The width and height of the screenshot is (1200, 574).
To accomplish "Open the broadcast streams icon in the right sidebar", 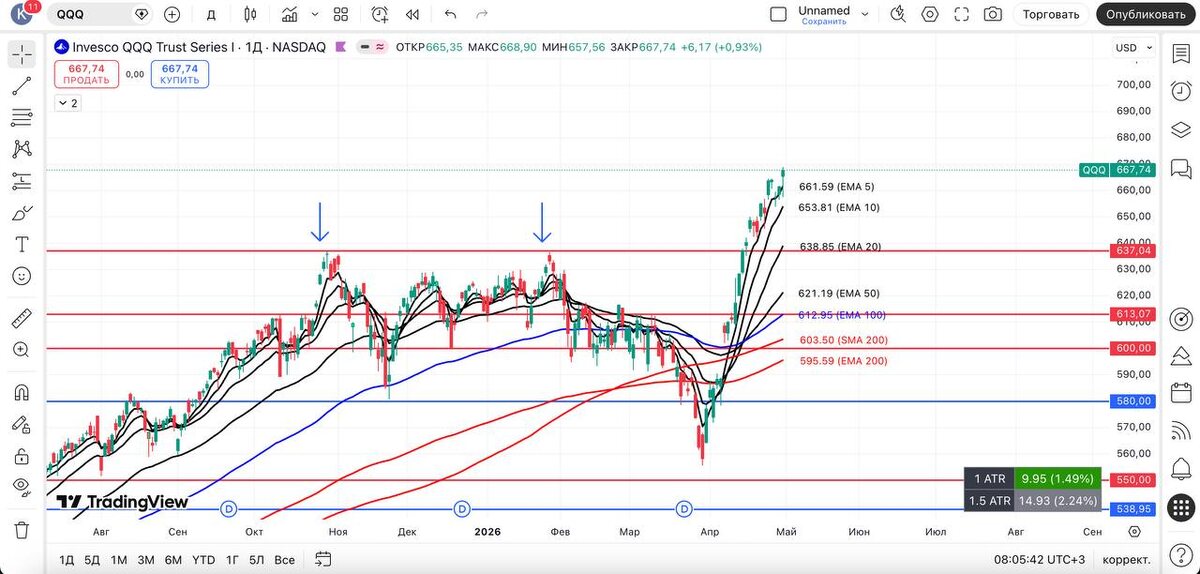I will 1181,432.
